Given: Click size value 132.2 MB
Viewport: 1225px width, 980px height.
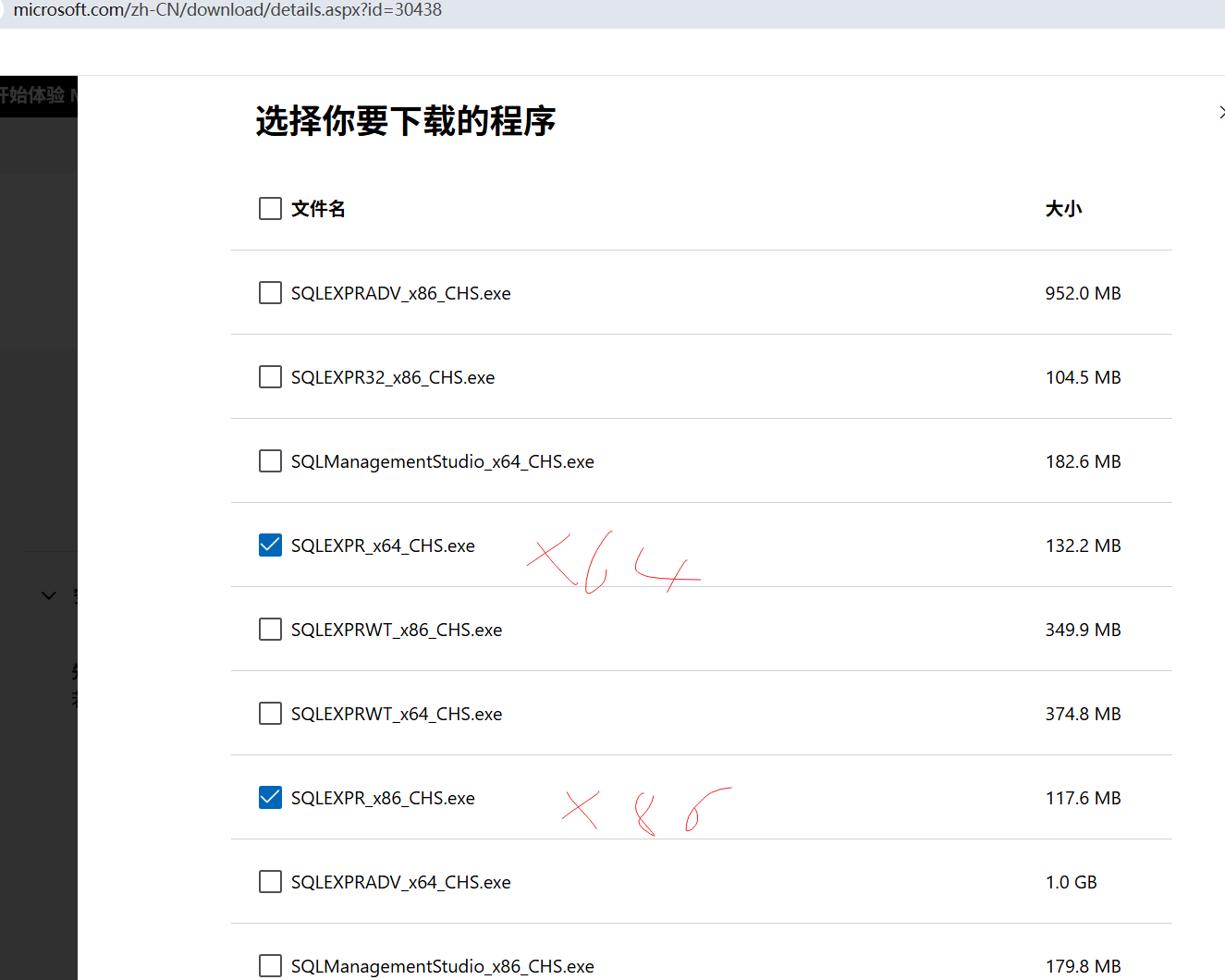Looking at the screenshot, I should (1083, 545).
